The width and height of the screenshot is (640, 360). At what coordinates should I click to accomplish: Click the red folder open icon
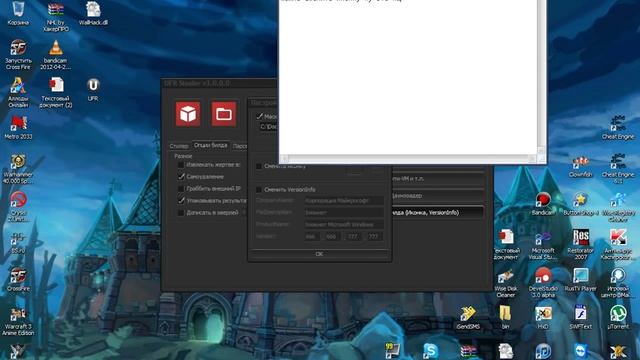(224, 114)
